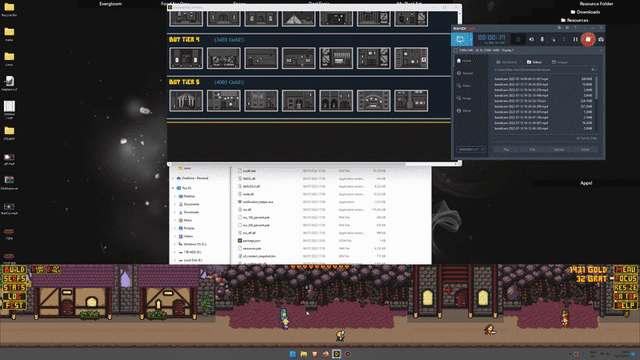
Task: Expand OneDrive - Personal in Explorer tree
Action: [x=173, y=178]
